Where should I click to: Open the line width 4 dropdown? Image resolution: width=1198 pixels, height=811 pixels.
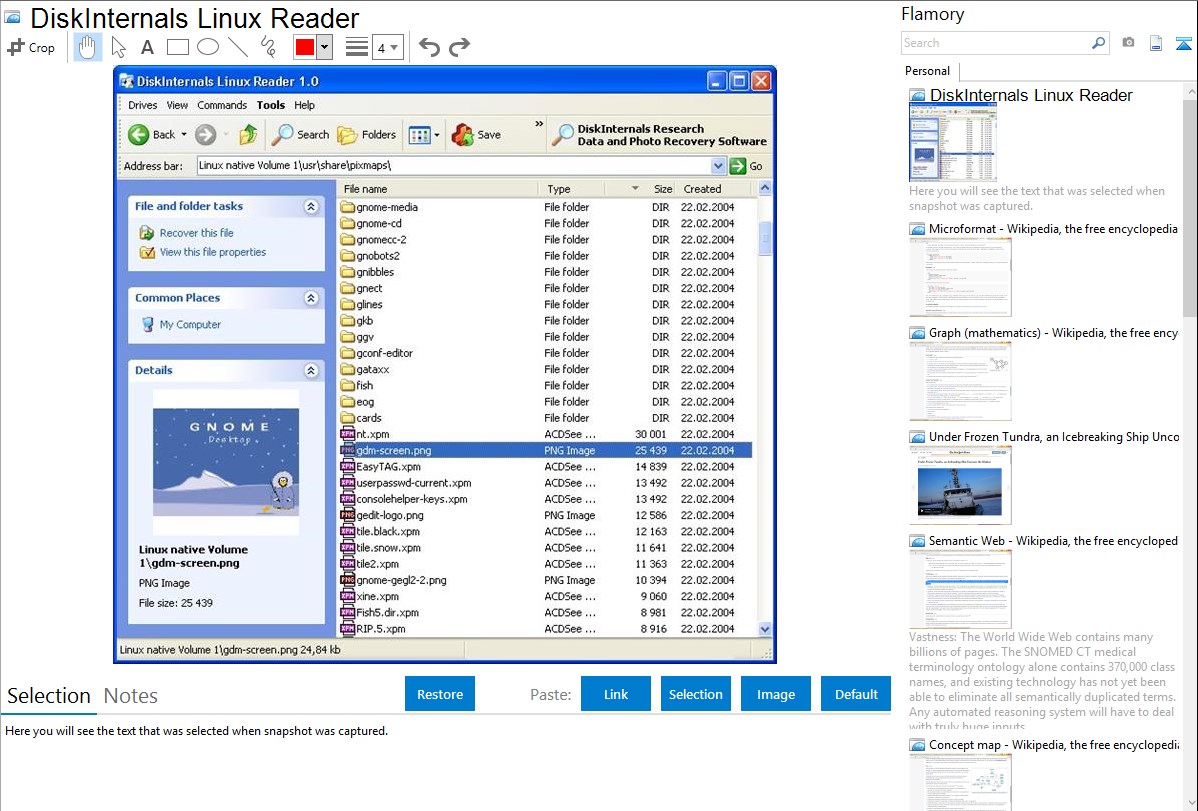(x=387, y=47)
